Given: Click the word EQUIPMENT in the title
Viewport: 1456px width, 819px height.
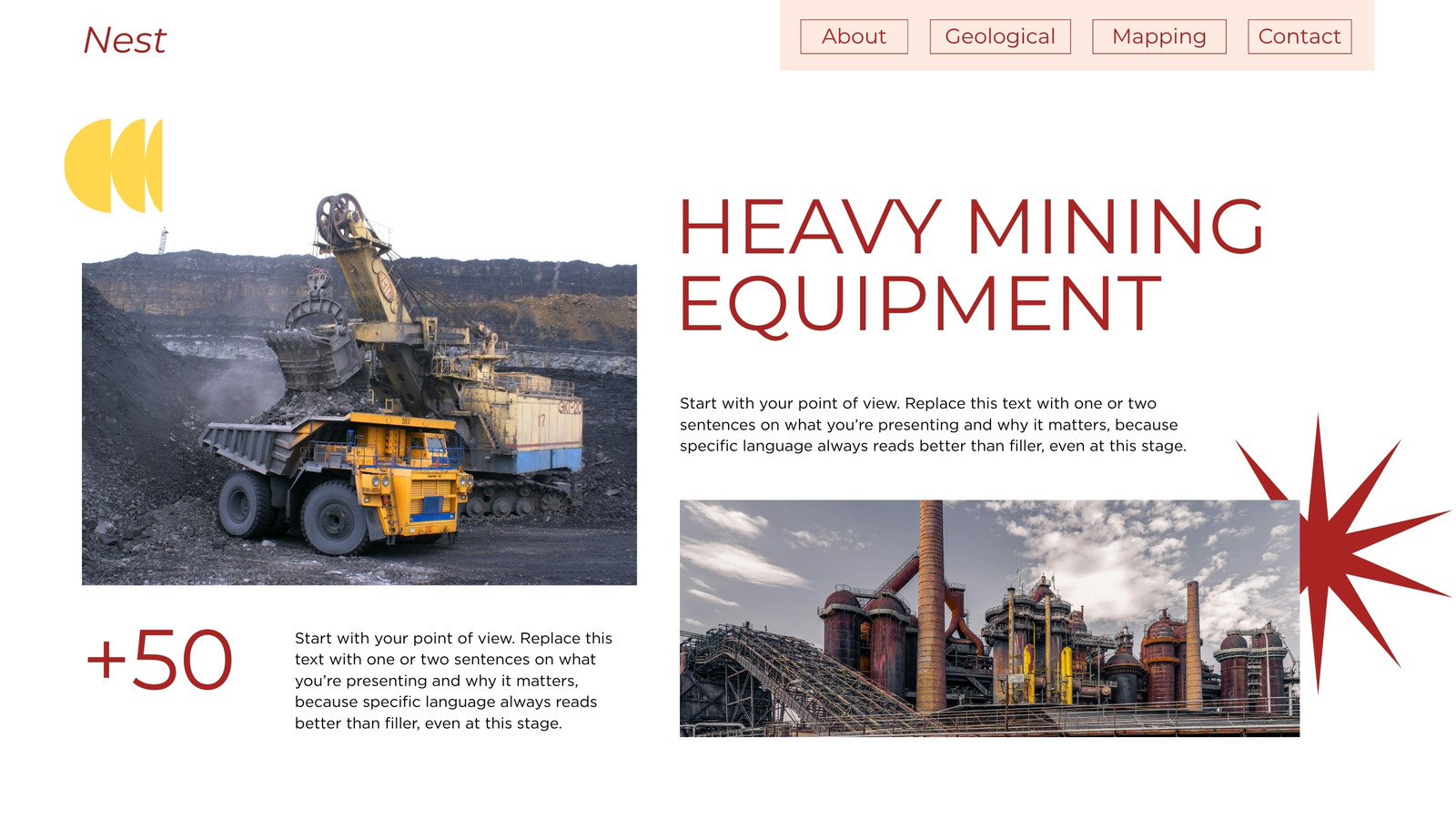Looking at the screenshot, I should pos(920,304).
